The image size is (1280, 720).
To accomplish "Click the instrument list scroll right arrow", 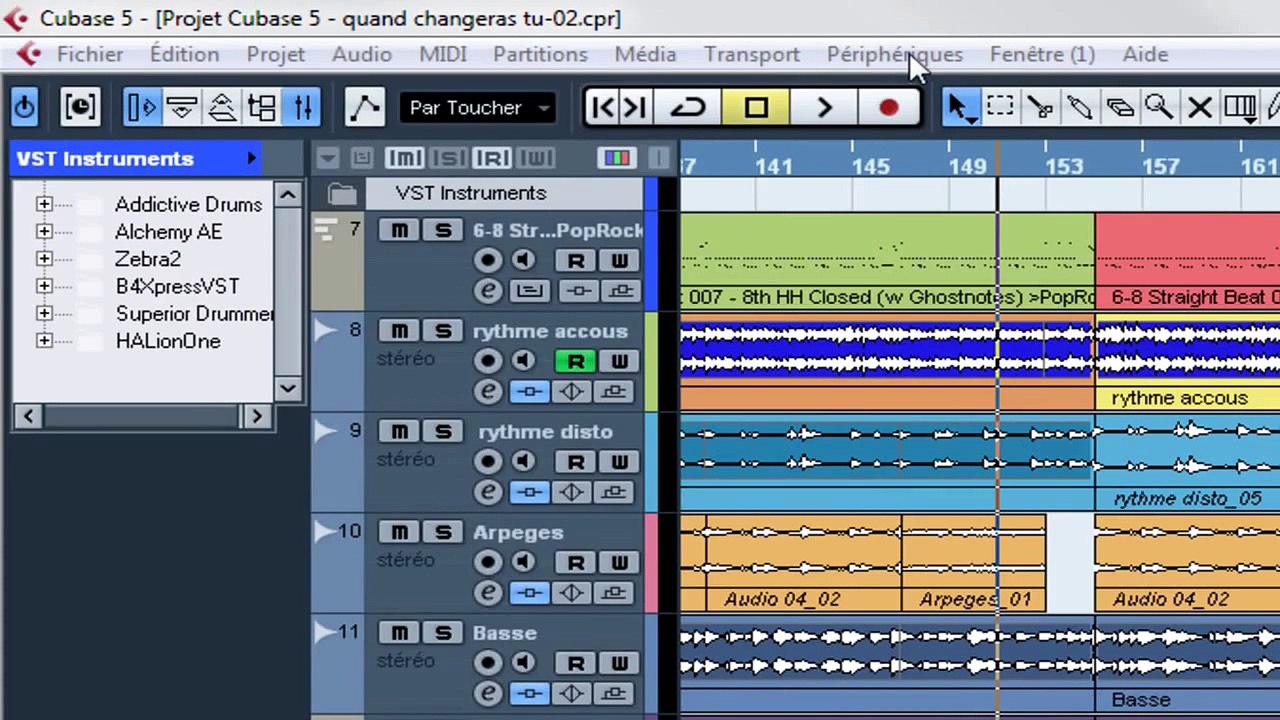I will [257, 416].
